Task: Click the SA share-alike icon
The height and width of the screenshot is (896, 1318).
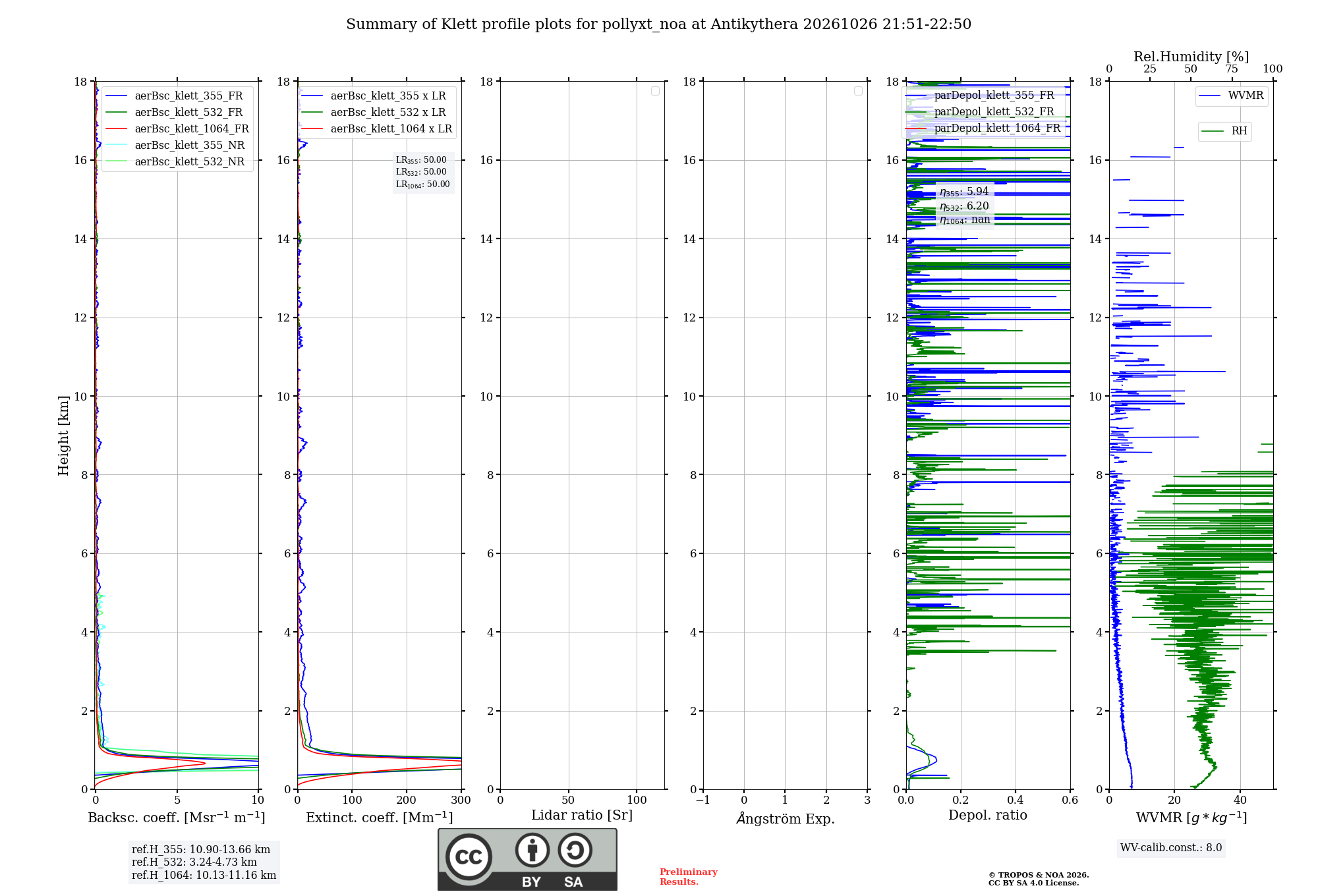Action: pos(575,850)
